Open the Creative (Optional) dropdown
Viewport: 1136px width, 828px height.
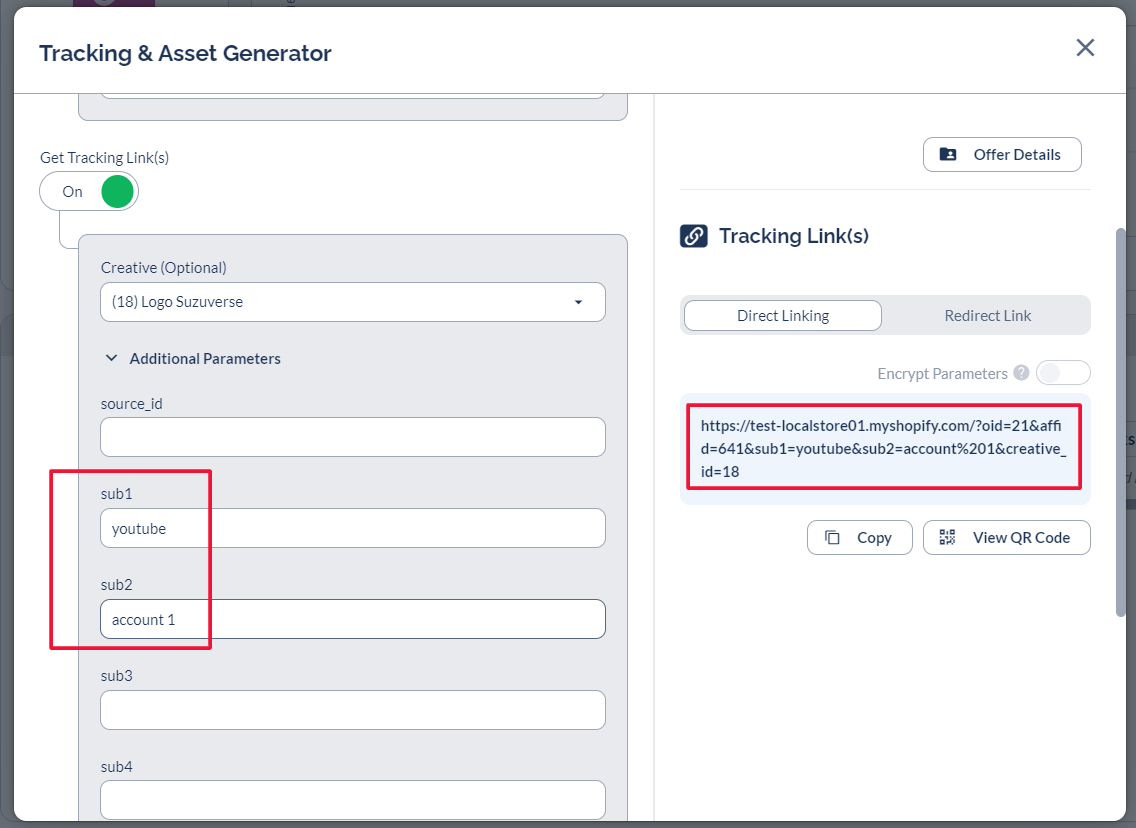point(352,302)
